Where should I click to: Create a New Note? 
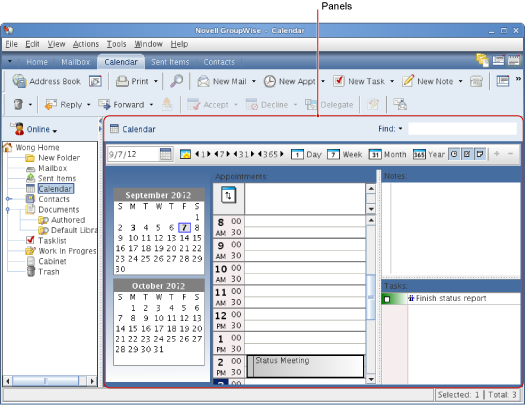click(427, 81)
